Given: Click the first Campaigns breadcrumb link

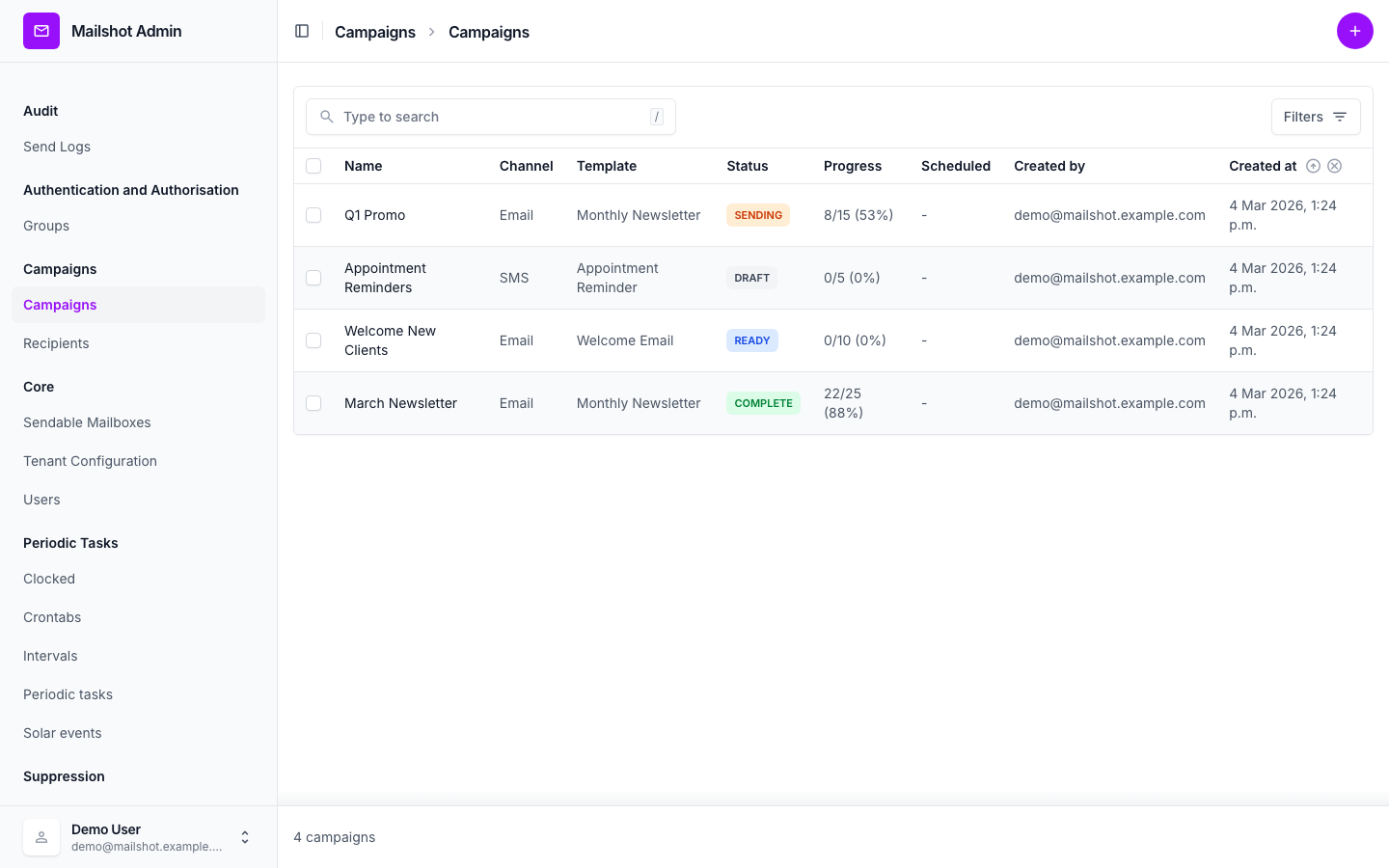Looking at the screenshot, I should (x=375, y=32).
